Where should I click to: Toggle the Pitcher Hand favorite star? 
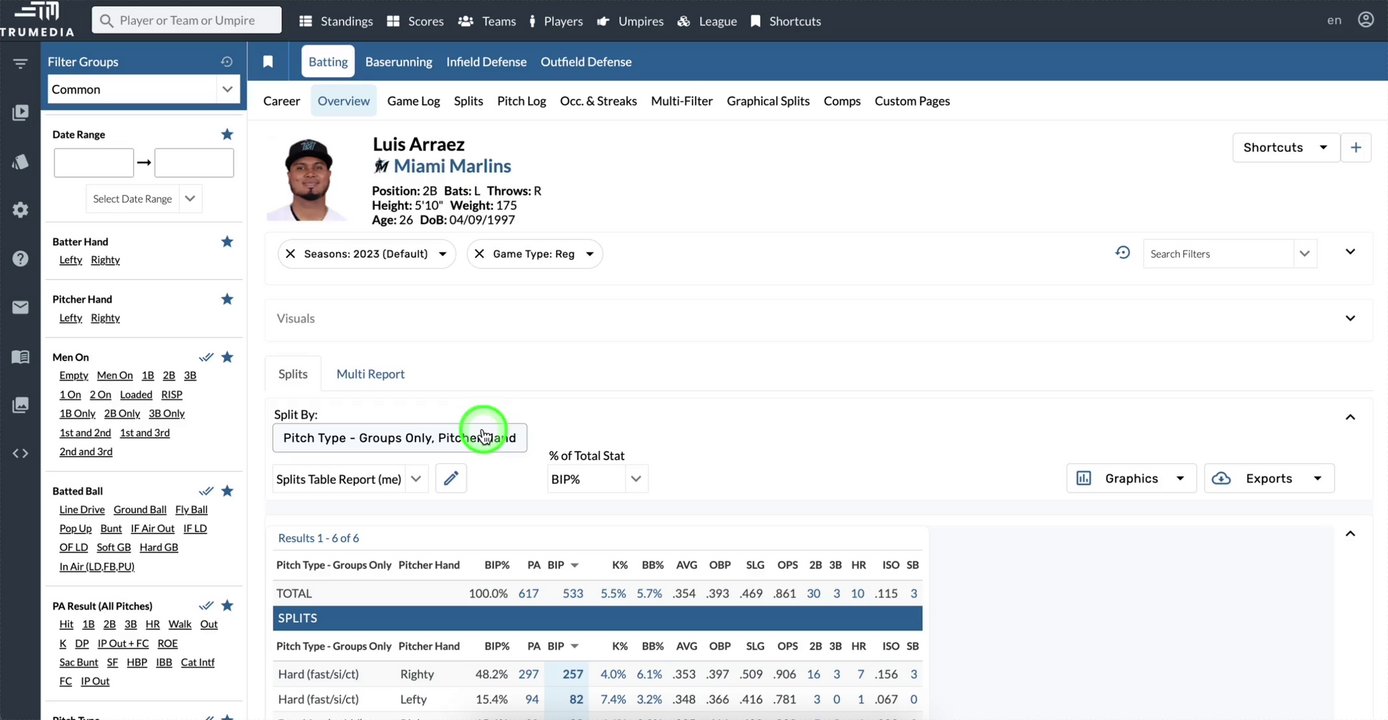227,299
